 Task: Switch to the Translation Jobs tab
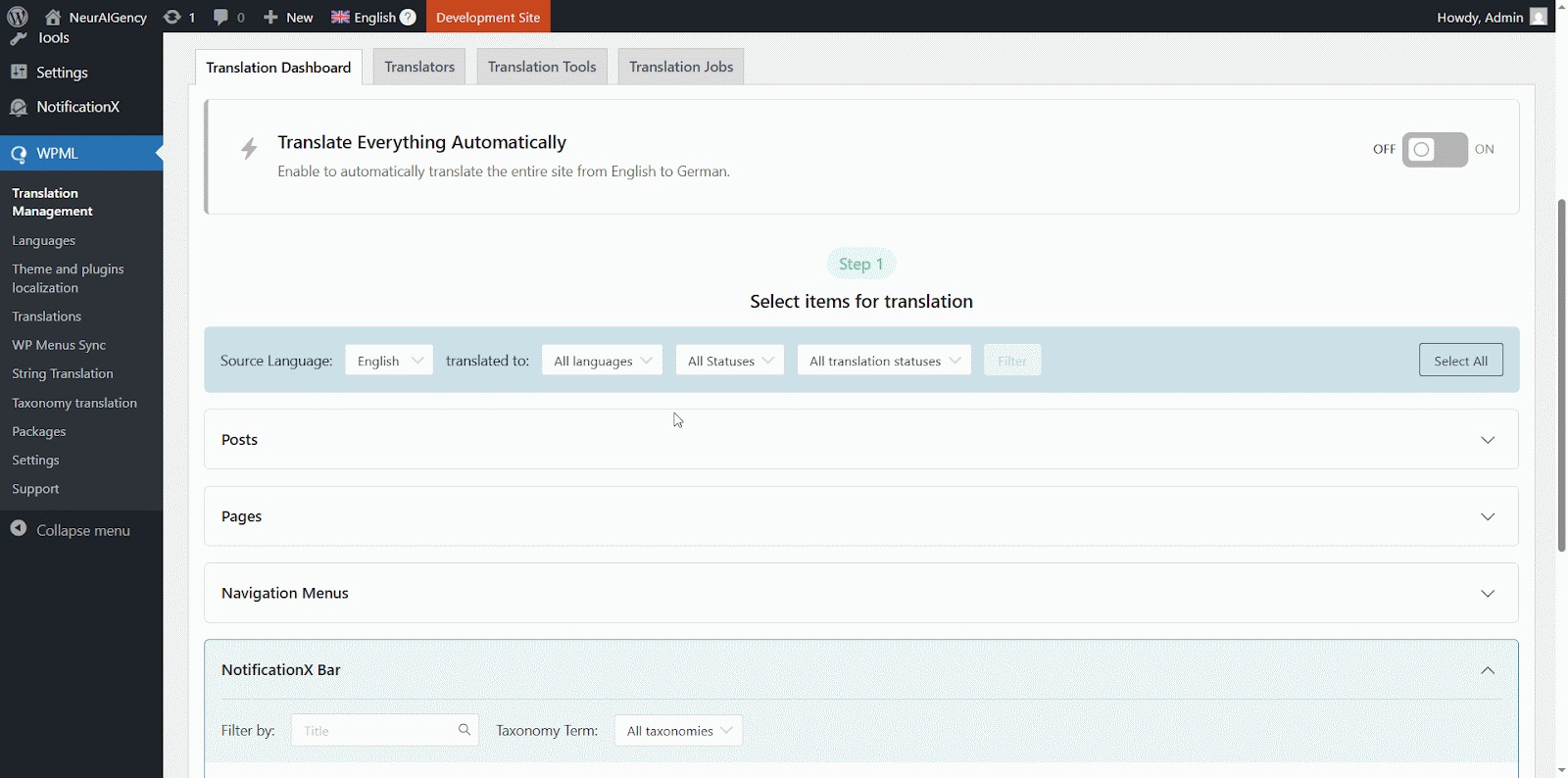(681, 67)
